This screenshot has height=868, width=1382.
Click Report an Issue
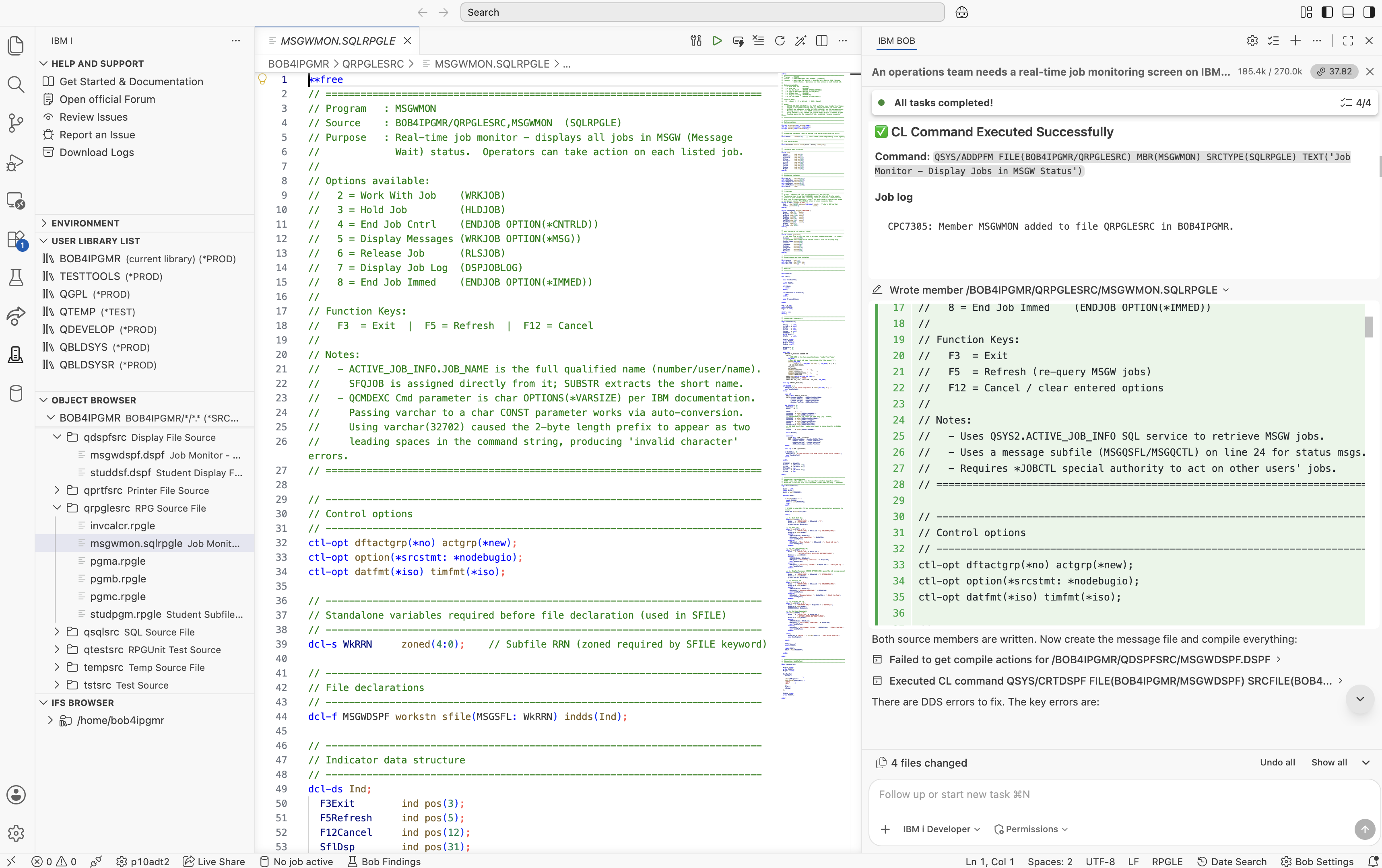(97, 135)
